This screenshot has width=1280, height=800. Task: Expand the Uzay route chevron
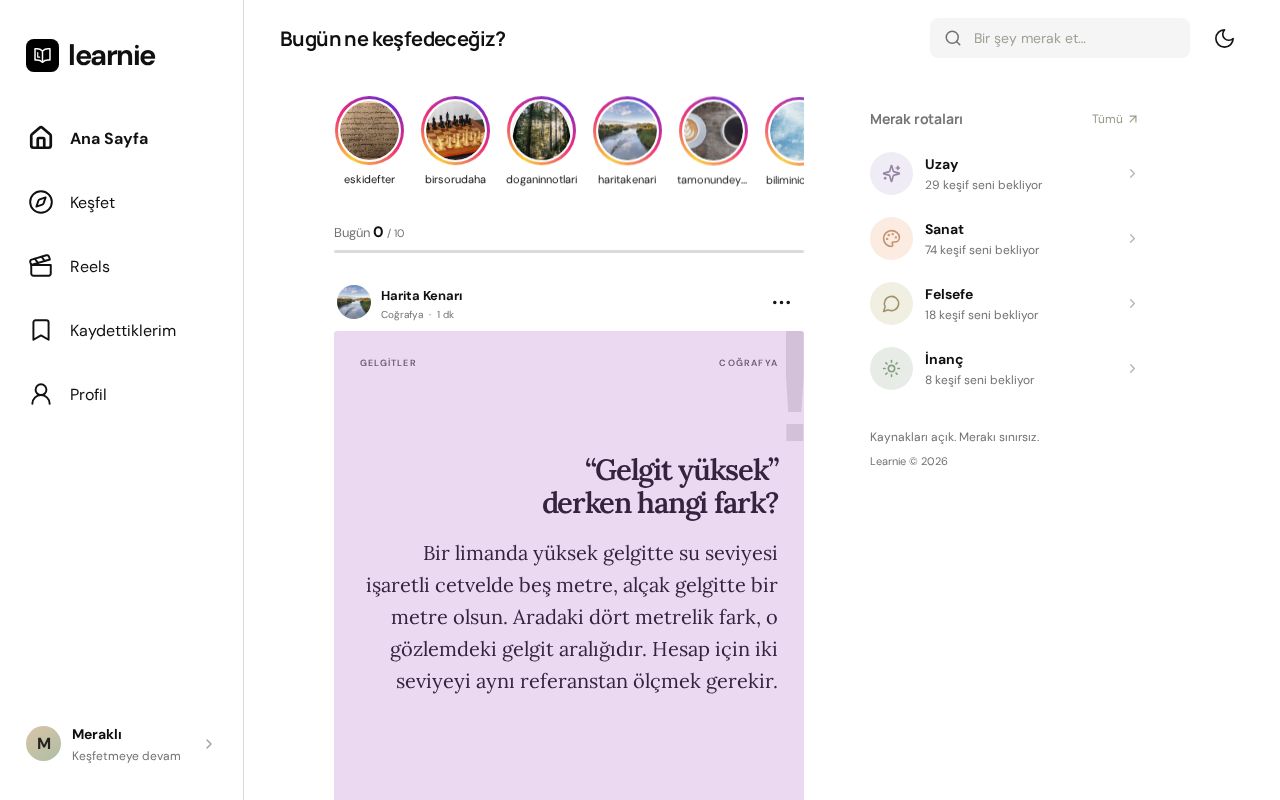point(1132,174)
